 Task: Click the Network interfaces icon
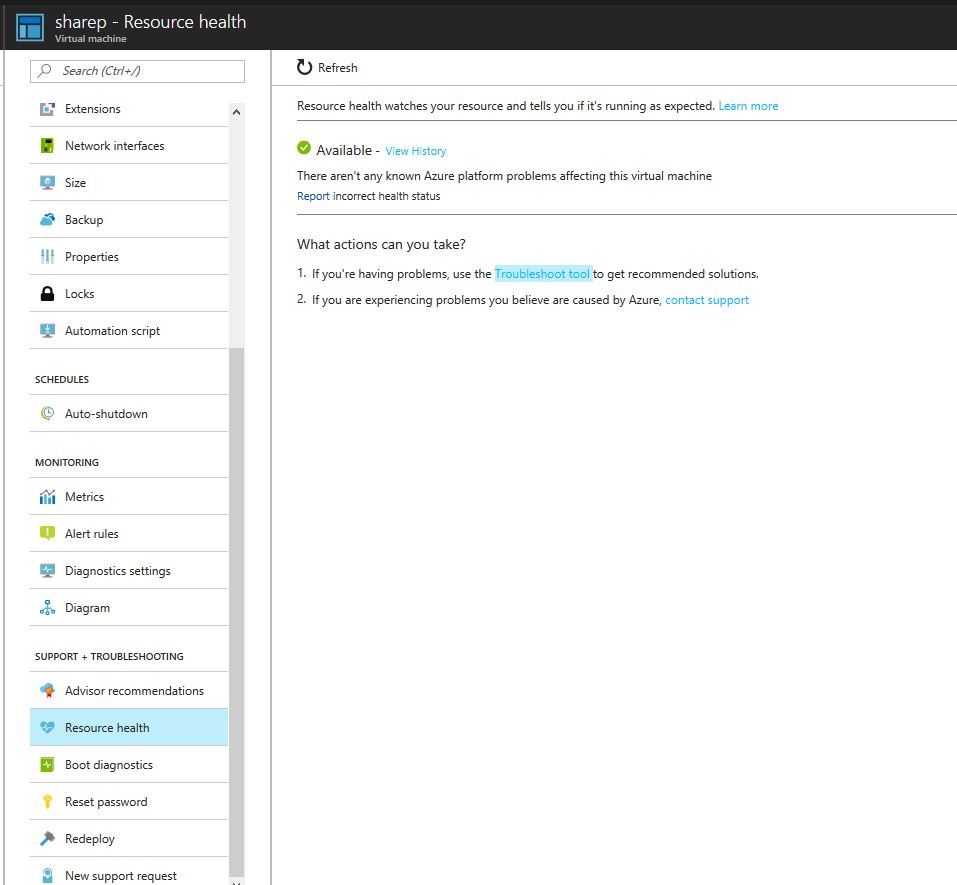[47, 146]
